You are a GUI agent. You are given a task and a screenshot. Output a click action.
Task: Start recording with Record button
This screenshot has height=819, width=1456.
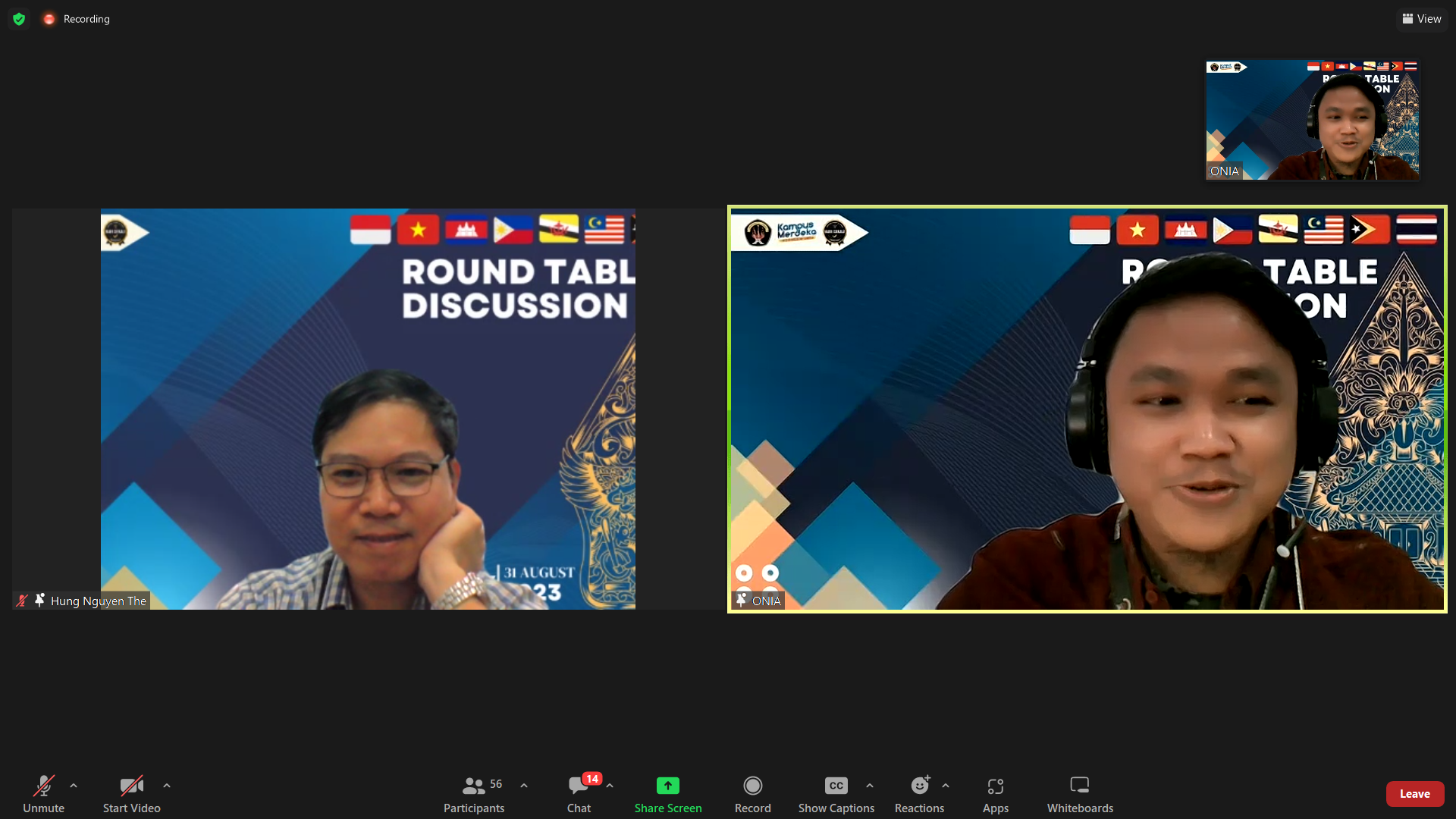(752, 792)
